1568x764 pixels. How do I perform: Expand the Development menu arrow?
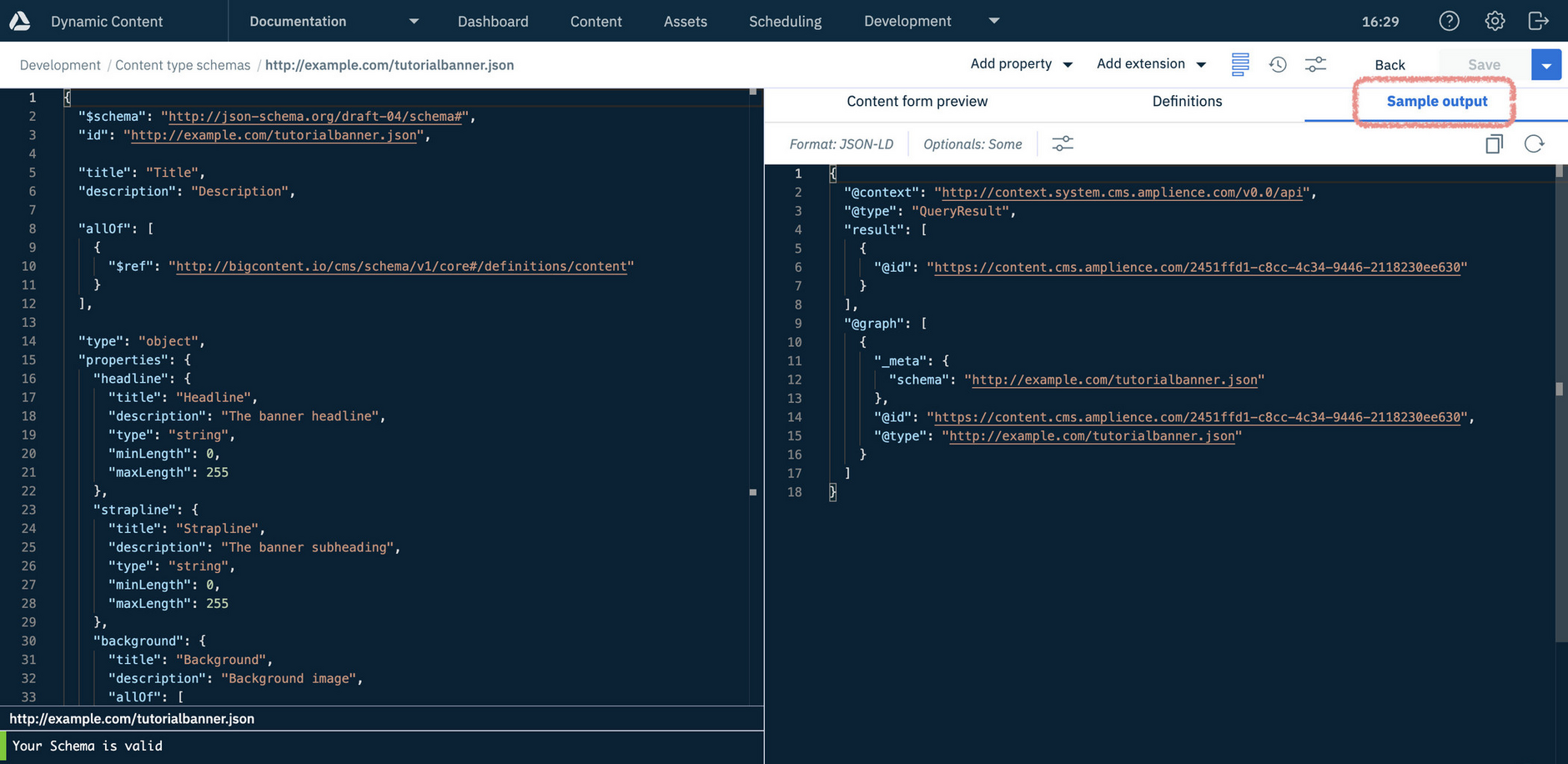(x=993, y=21)
